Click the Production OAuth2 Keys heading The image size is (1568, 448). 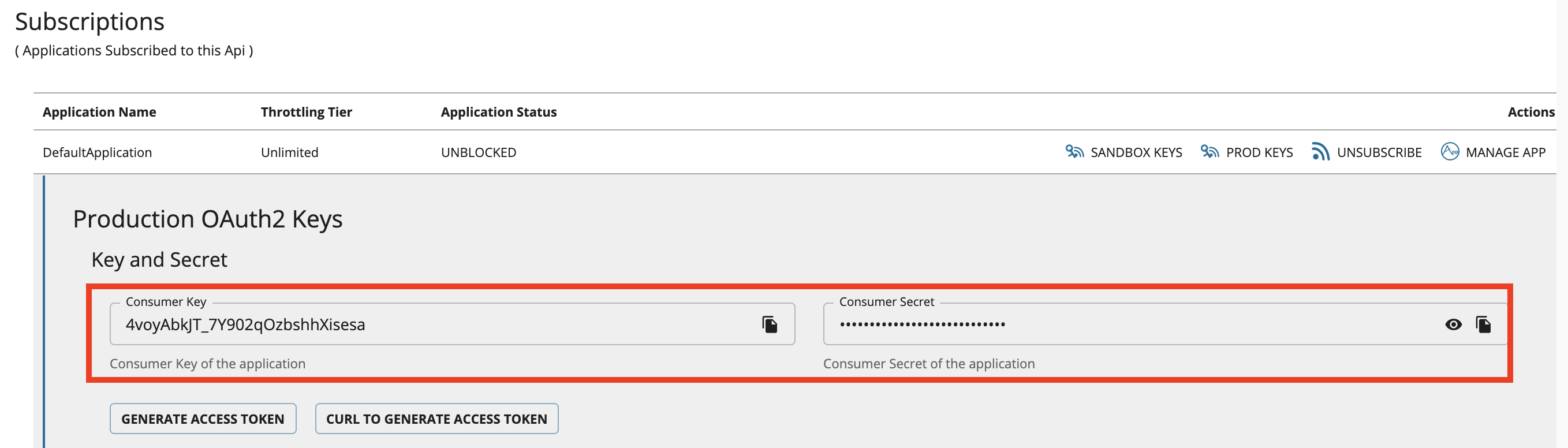[x=209, y=219]
